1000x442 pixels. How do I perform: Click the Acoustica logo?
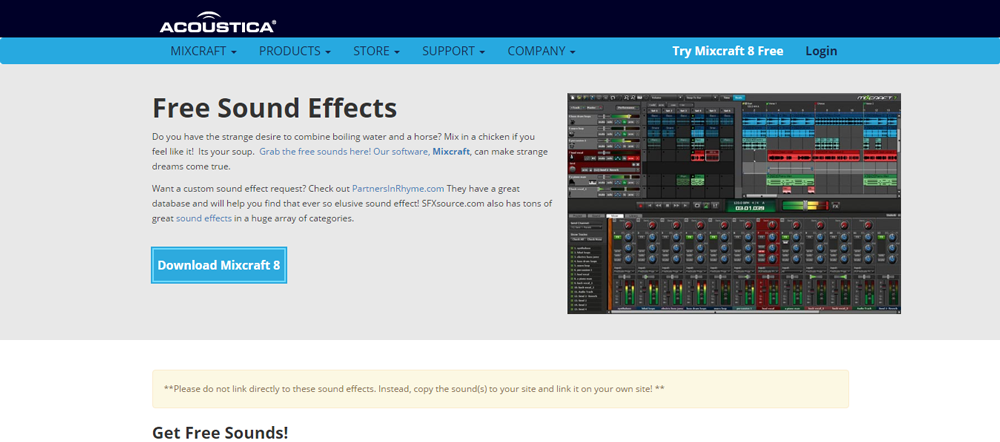[x=217, y=22]
